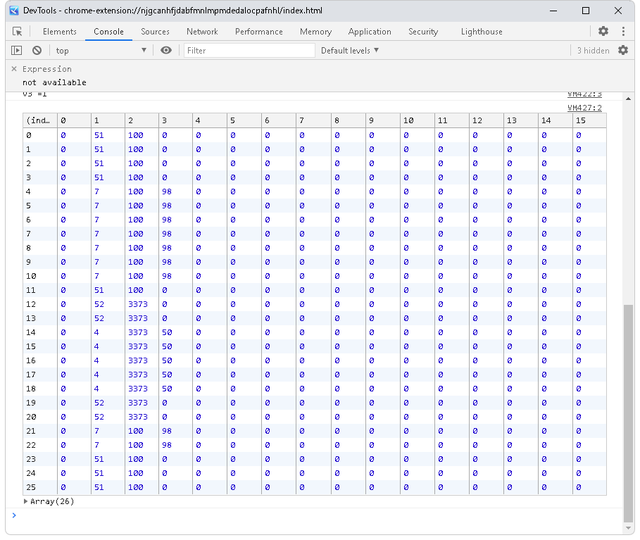
Task: Open the customize DevTools three-dot menu
Action: tap(623, 31)
